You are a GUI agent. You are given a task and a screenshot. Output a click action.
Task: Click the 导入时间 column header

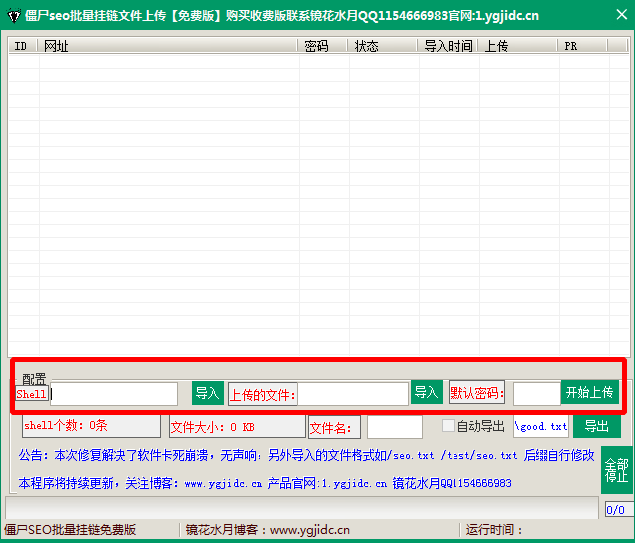tap(448, 46)
